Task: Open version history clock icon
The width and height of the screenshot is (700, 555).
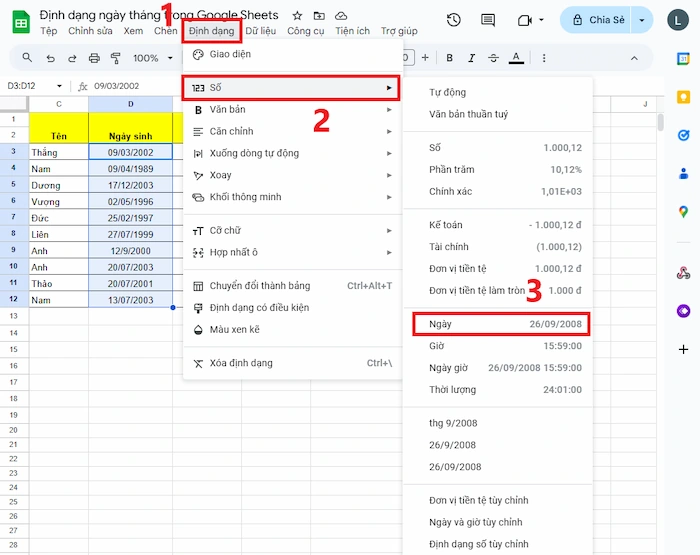Action: click(454, 20)
